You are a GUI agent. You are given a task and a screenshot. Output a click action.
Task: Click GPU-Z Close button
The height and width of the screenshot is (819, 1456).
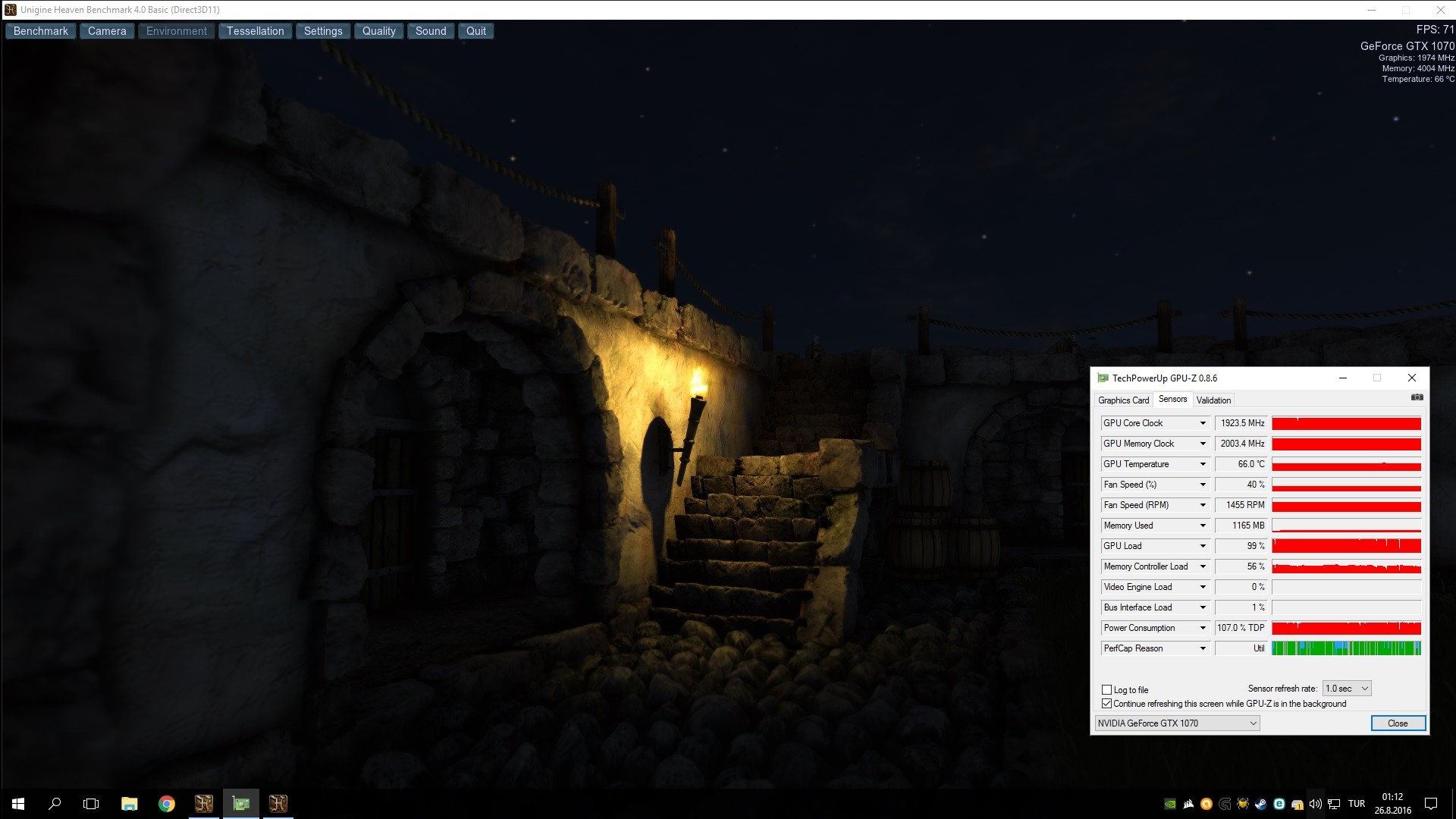tap(1398, 723)
